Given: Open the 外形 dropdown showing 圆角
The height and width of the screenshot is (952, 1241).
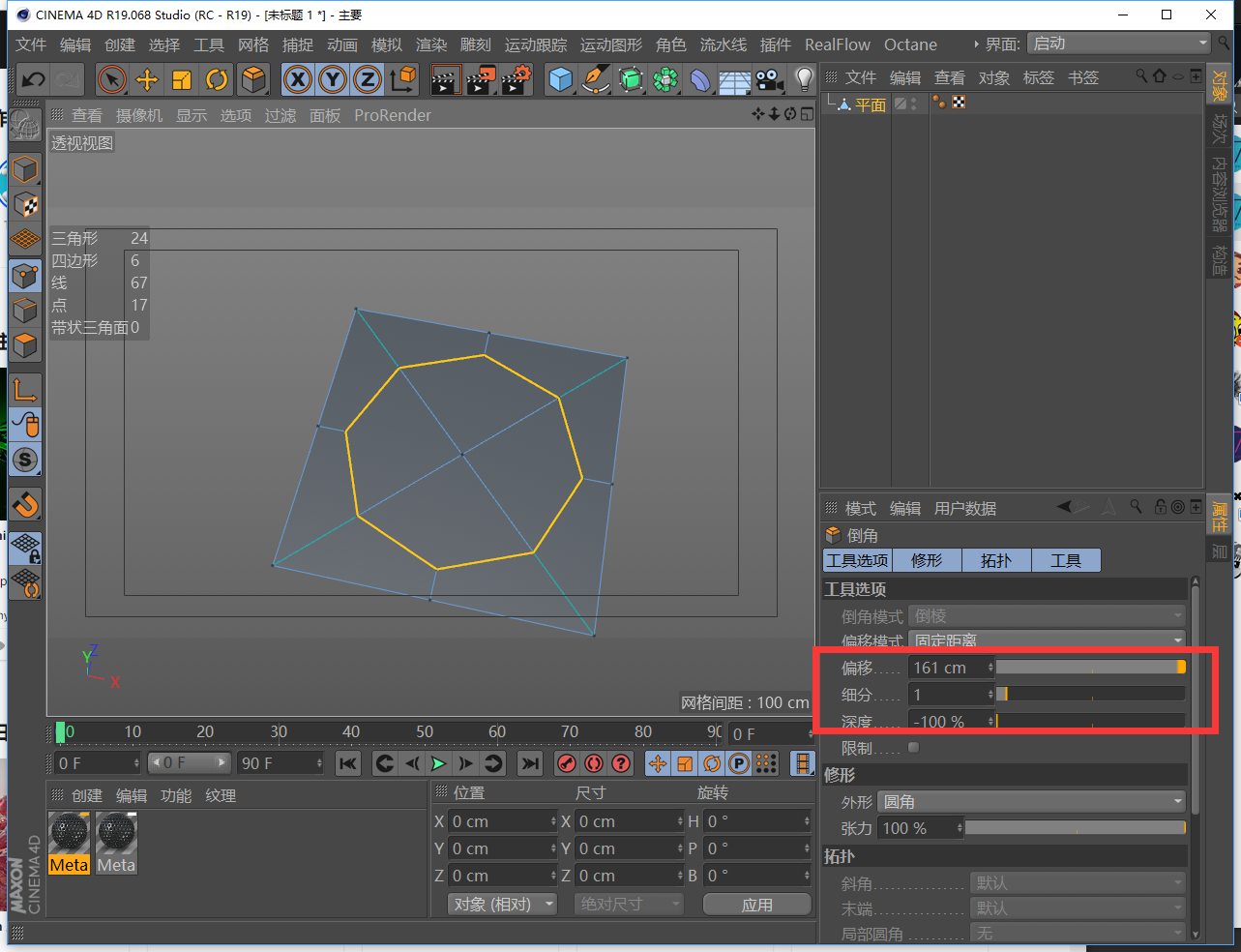Looking at the screenshot, I should coord(1032,802).
